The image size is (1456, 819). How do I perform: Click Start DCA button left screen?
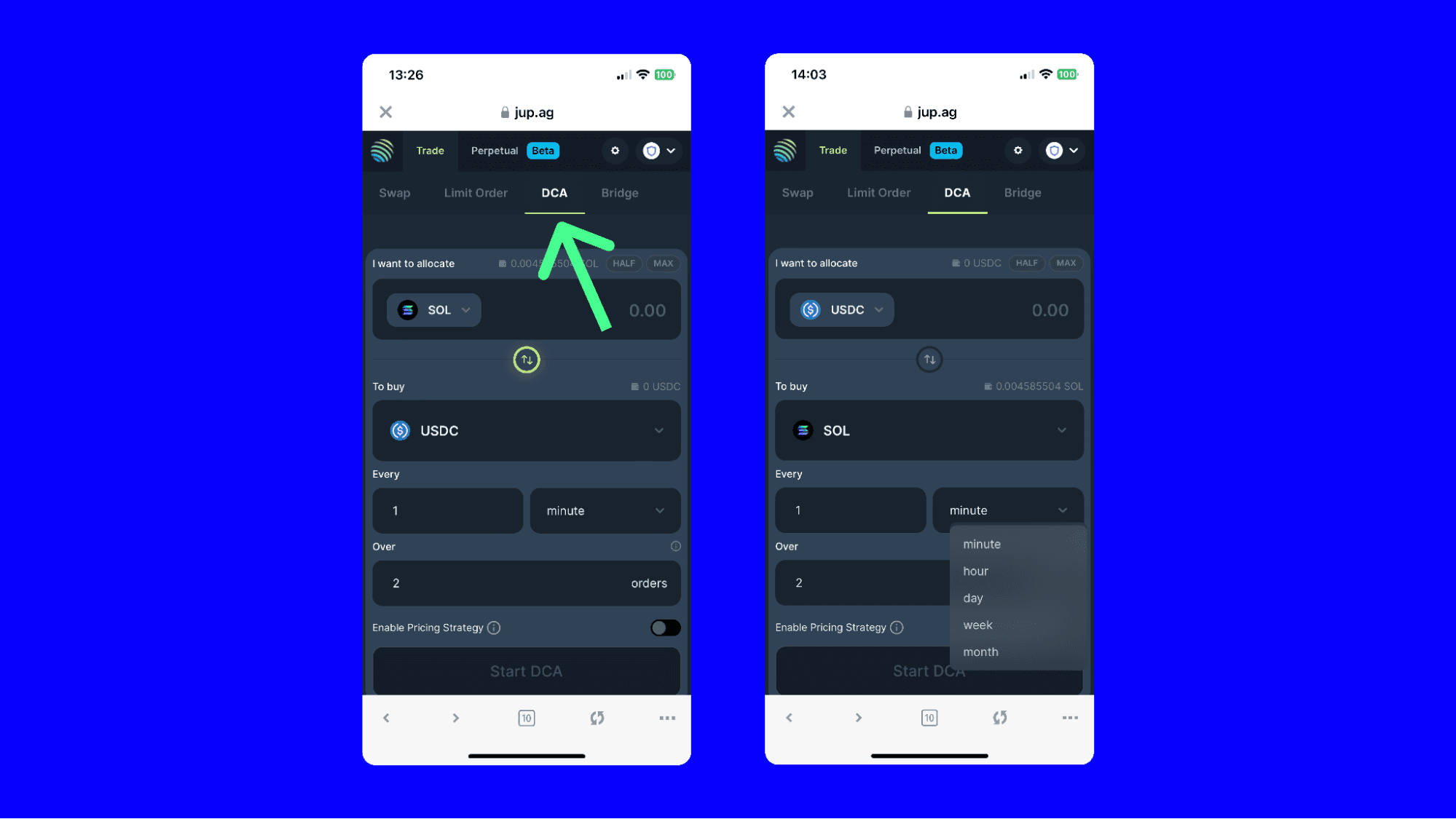(526, 670)
